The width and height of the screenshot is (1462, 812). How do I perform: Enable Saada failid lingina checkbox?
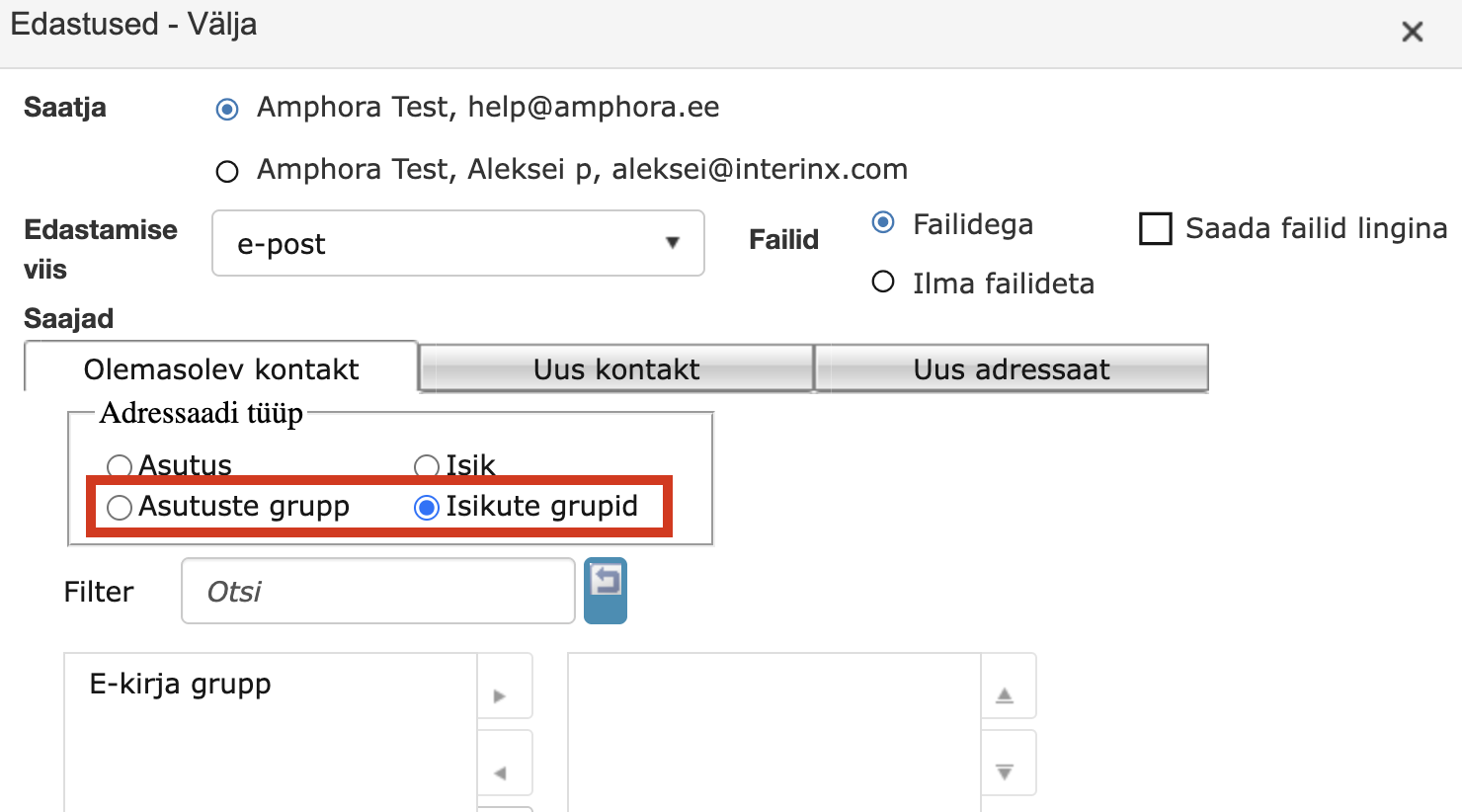click(1156, 228)
